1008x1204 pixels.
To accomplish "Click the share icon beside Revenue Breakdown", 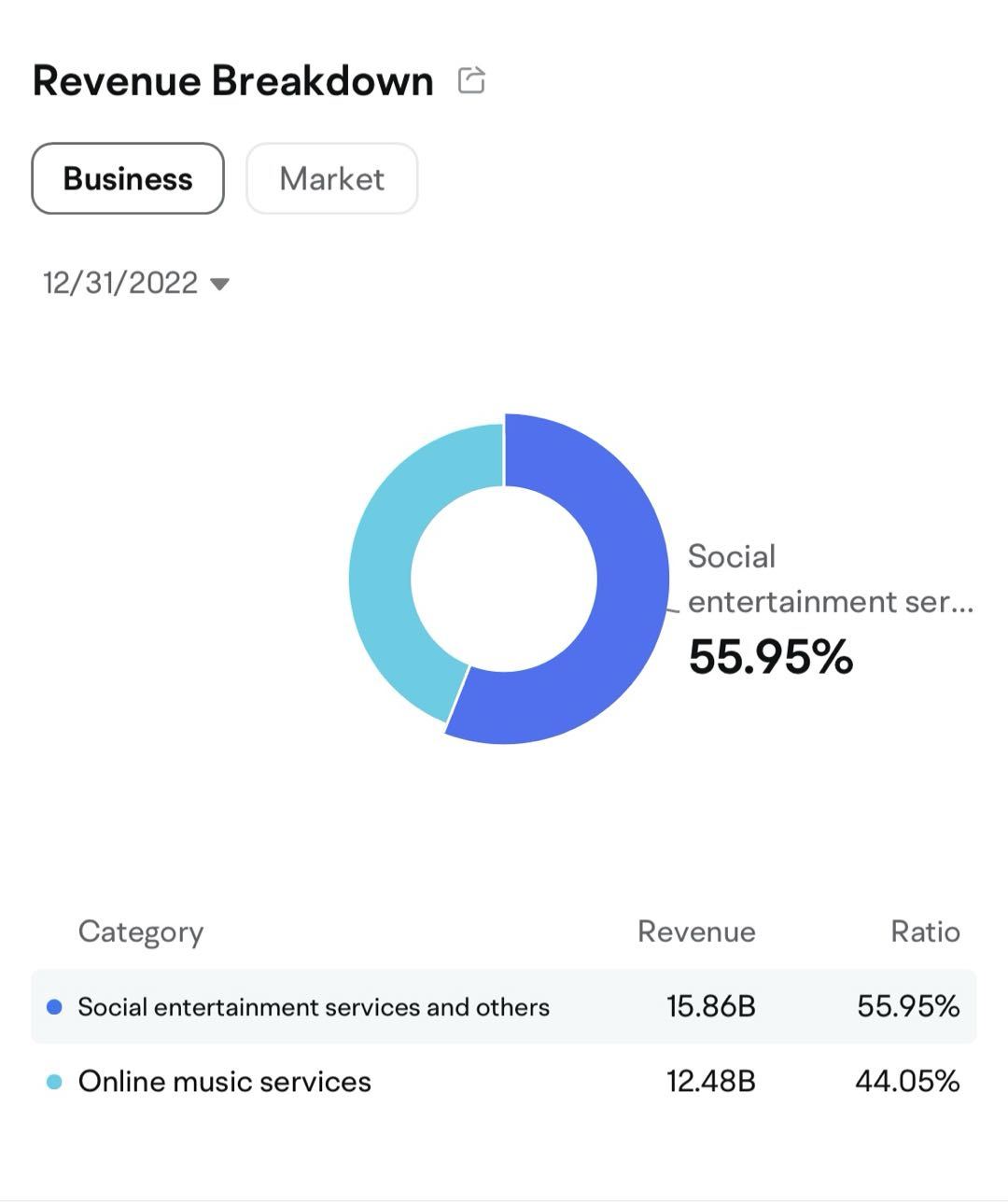I will click(x=472, y=80).
